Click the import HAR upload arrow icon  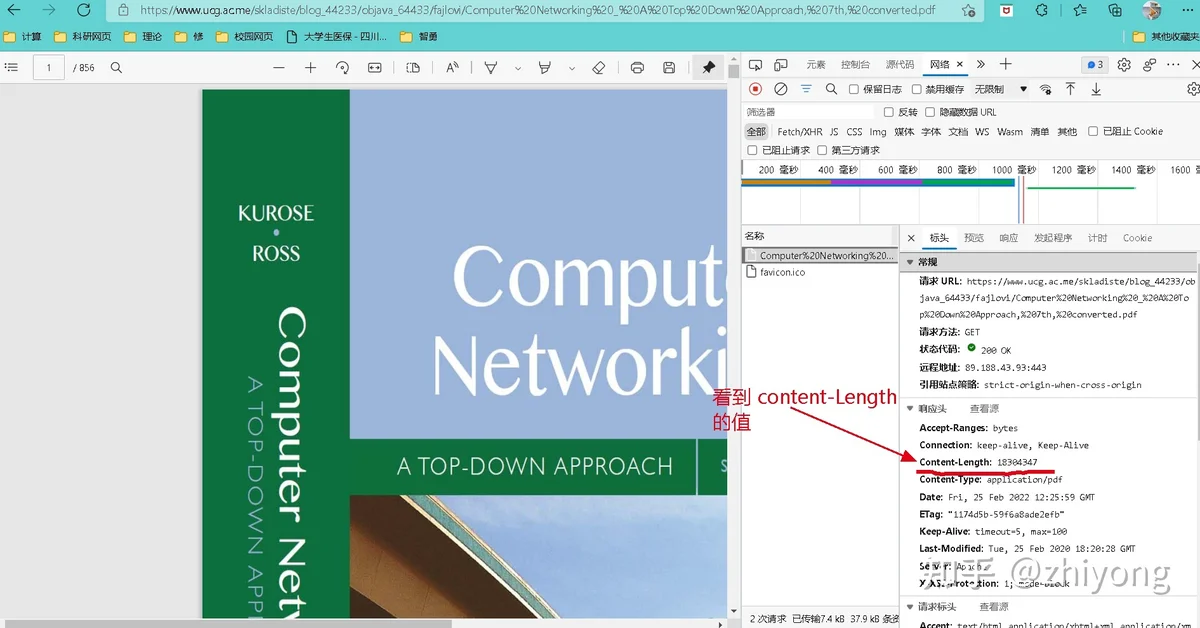pos(1070,89)
